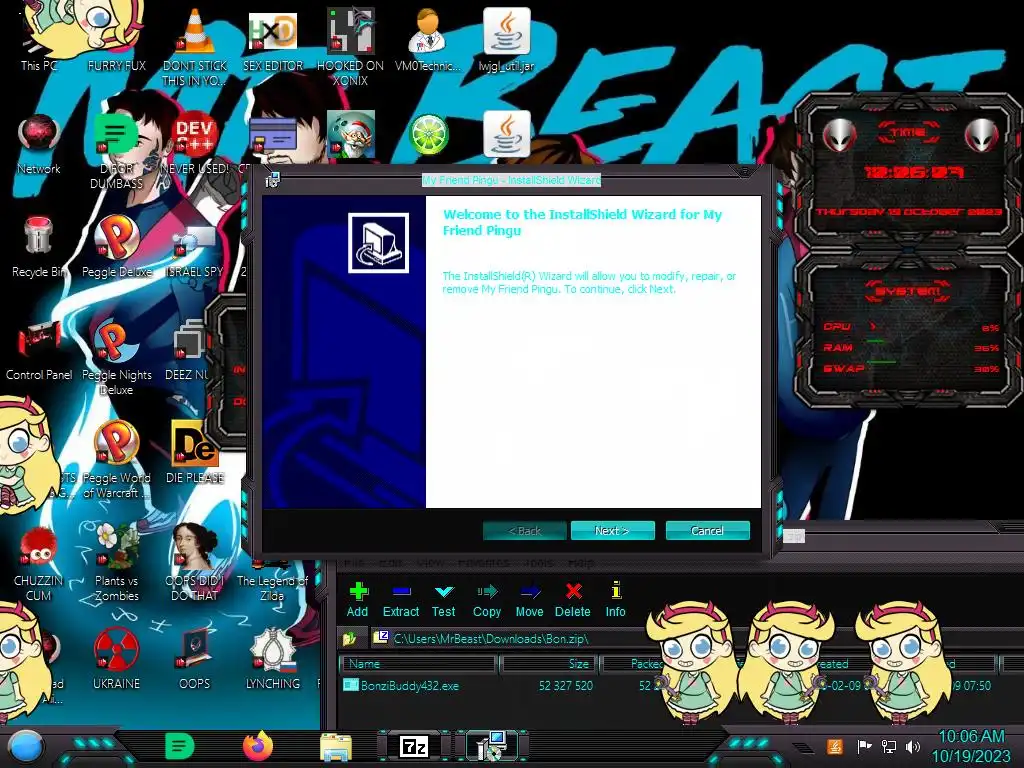Image resolution: width=1024 pixels, height=768 pixels.
Task: Select the VLC traffic cone desktop icon
Action: click(x=195, y=47)
